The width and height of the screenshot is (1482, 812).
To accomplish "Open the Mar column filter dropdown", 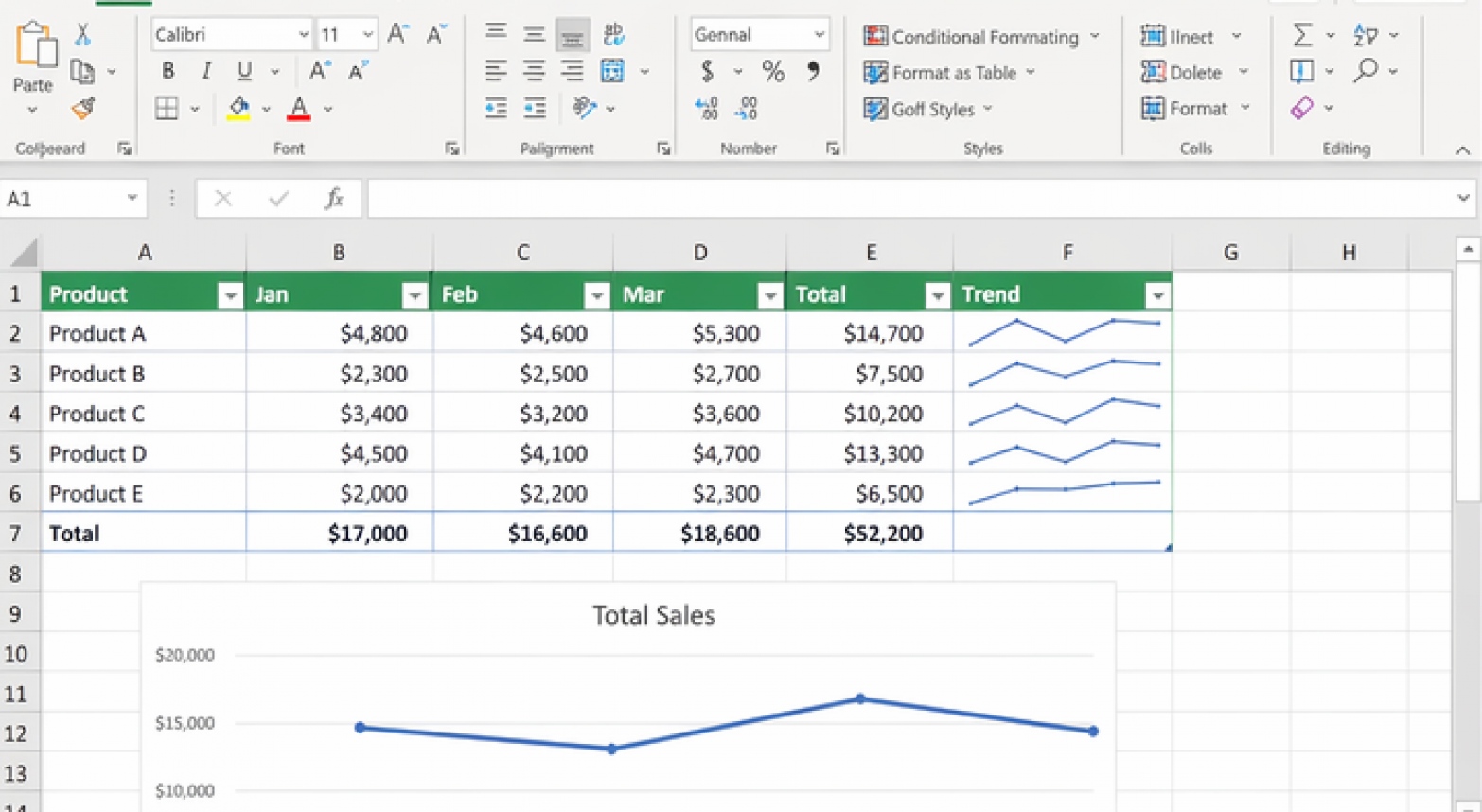I will coord(770,296).
